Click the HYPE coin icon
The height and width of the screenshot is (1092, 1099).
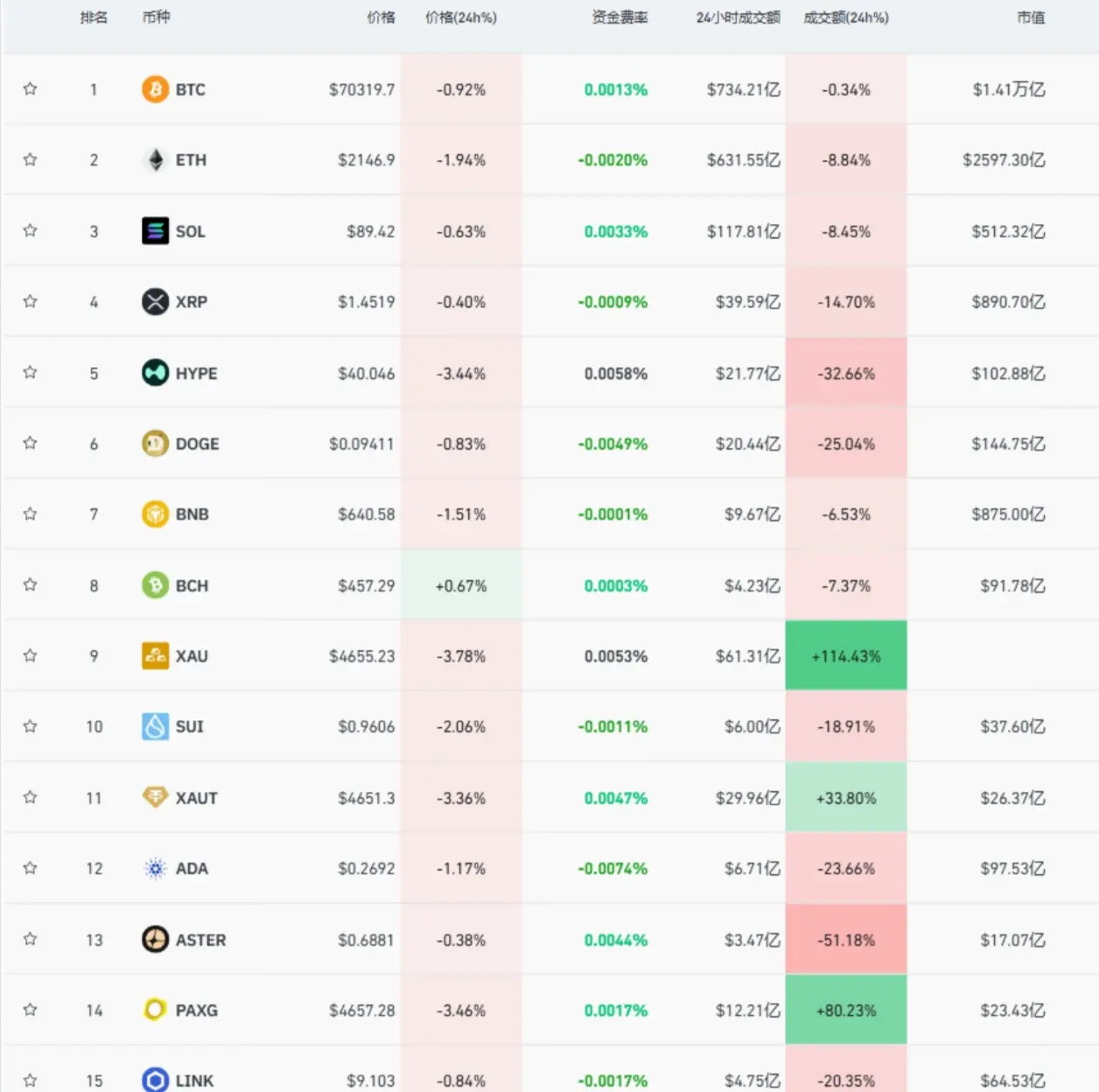(155, 373)
